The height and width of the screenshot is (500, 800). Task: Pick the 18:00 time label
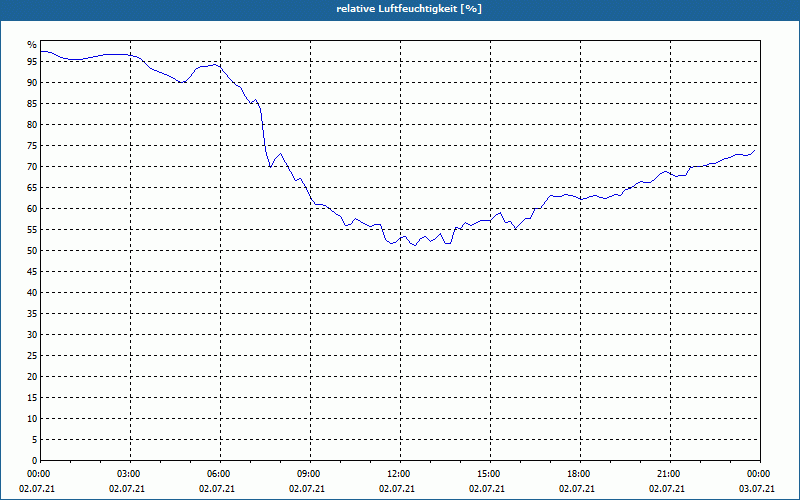tap(577, 474)
